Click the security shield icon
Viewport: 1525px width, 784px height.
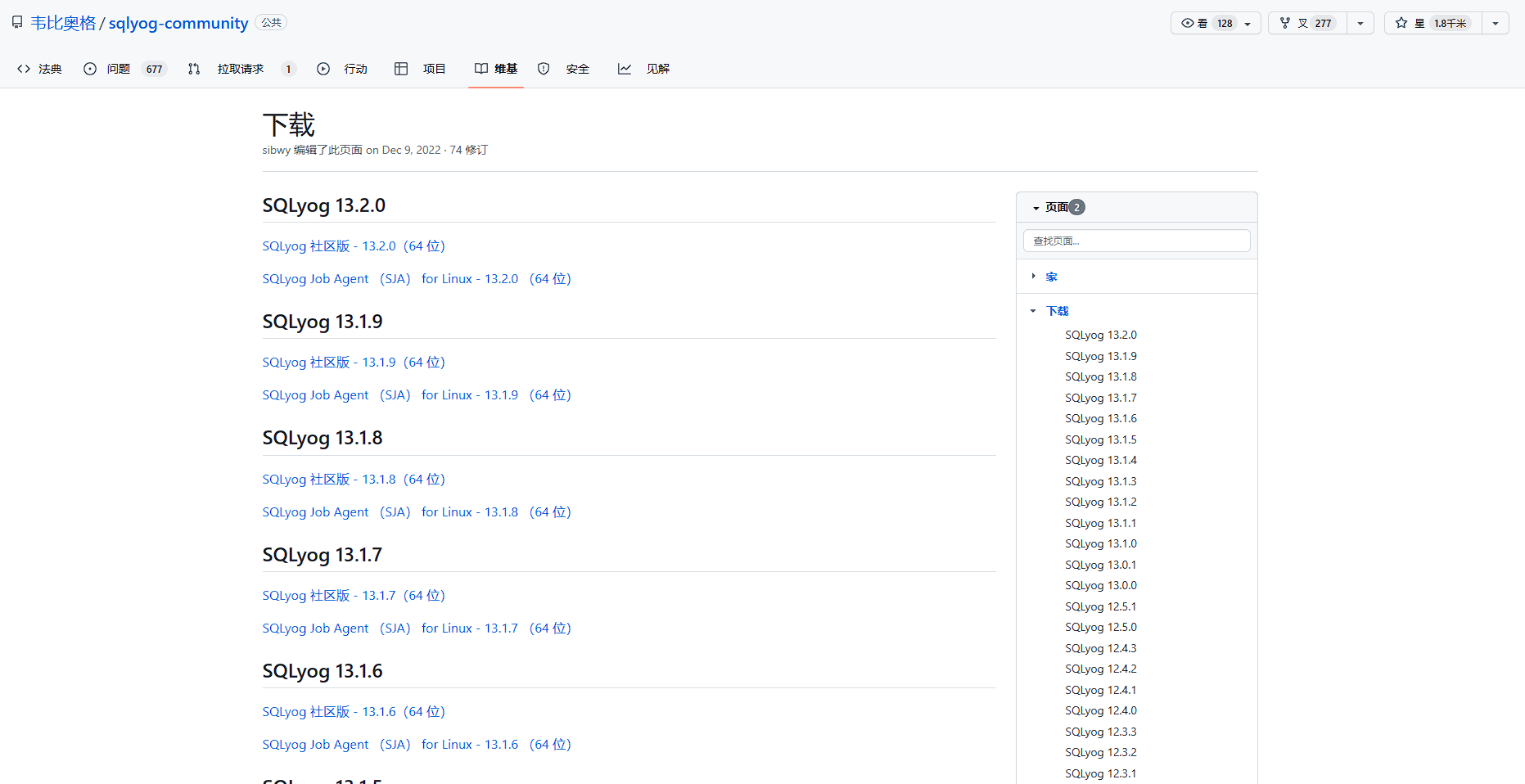click(544, 69)
